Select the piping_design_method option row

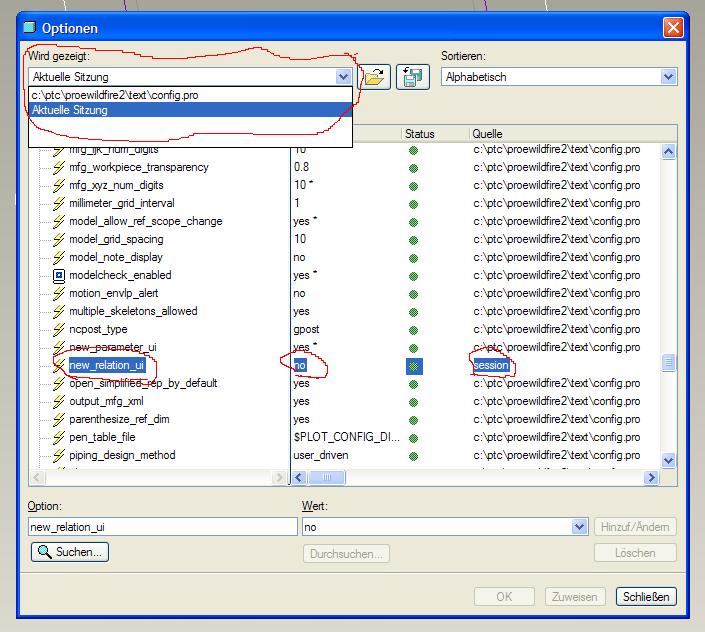[x=122, y=455]
